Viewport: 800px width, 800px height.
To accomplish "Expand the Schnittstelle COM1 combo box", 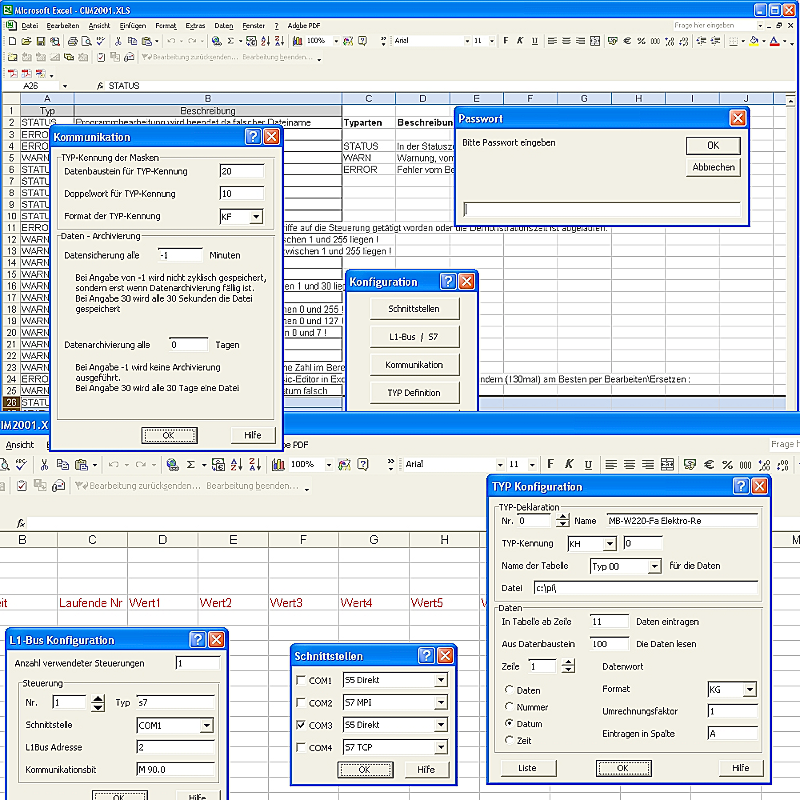I will coord(207,726).
